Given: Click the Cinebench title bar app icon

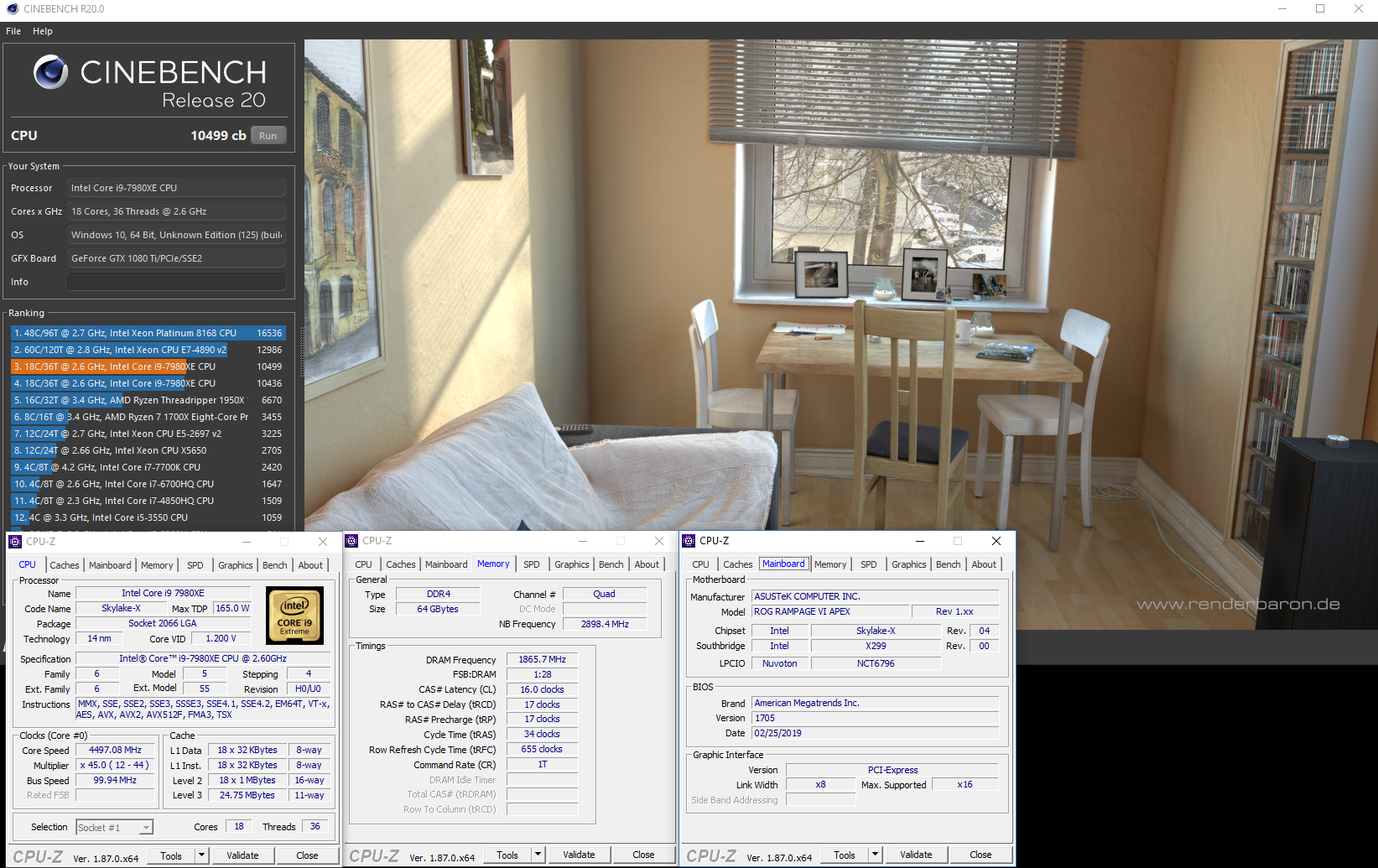Looking at the screenshot, I should [x=12, y=9].
